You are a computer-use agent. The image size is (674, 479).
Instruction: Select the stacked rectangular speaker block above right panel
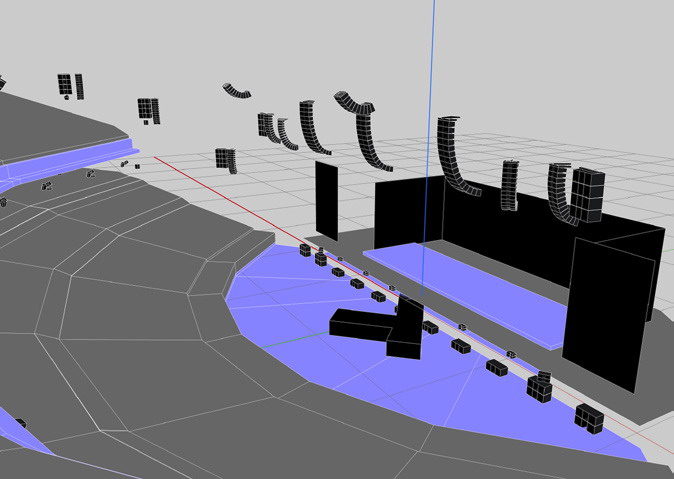point(587,194)
